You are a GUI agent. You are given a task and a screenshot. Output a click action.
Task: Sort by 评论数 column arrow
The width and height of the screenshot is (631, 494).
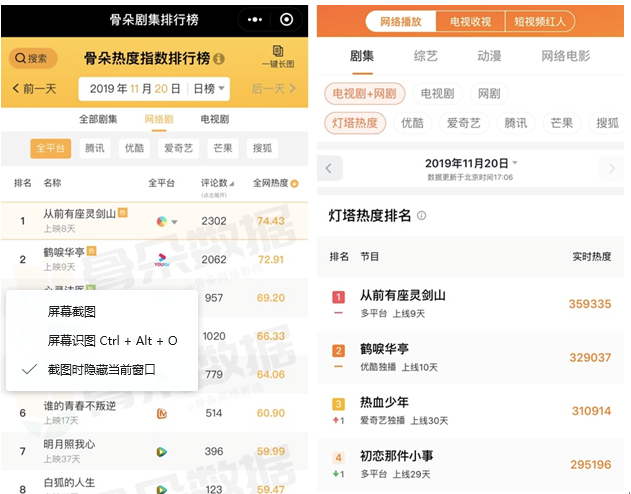click(x=231, y=184)
